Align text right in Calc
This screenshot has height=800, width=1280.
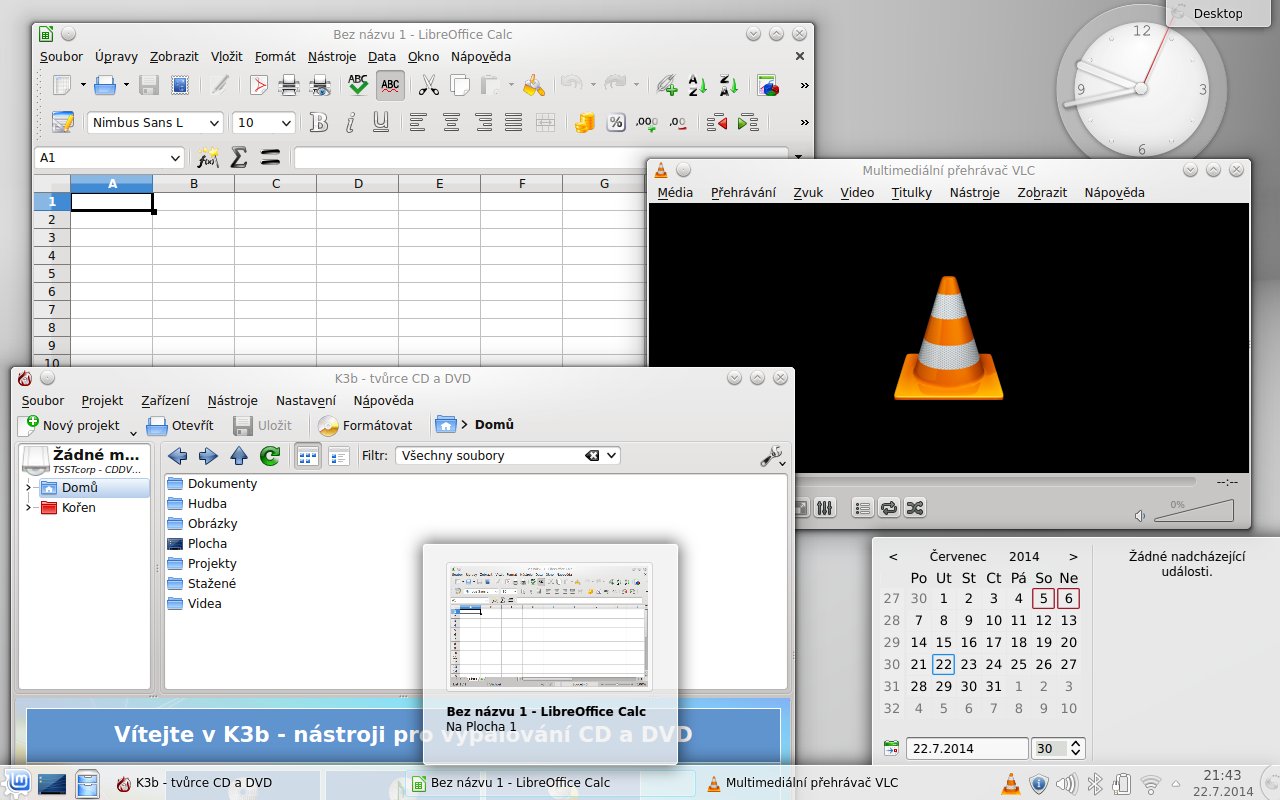[x=483, y=123]
